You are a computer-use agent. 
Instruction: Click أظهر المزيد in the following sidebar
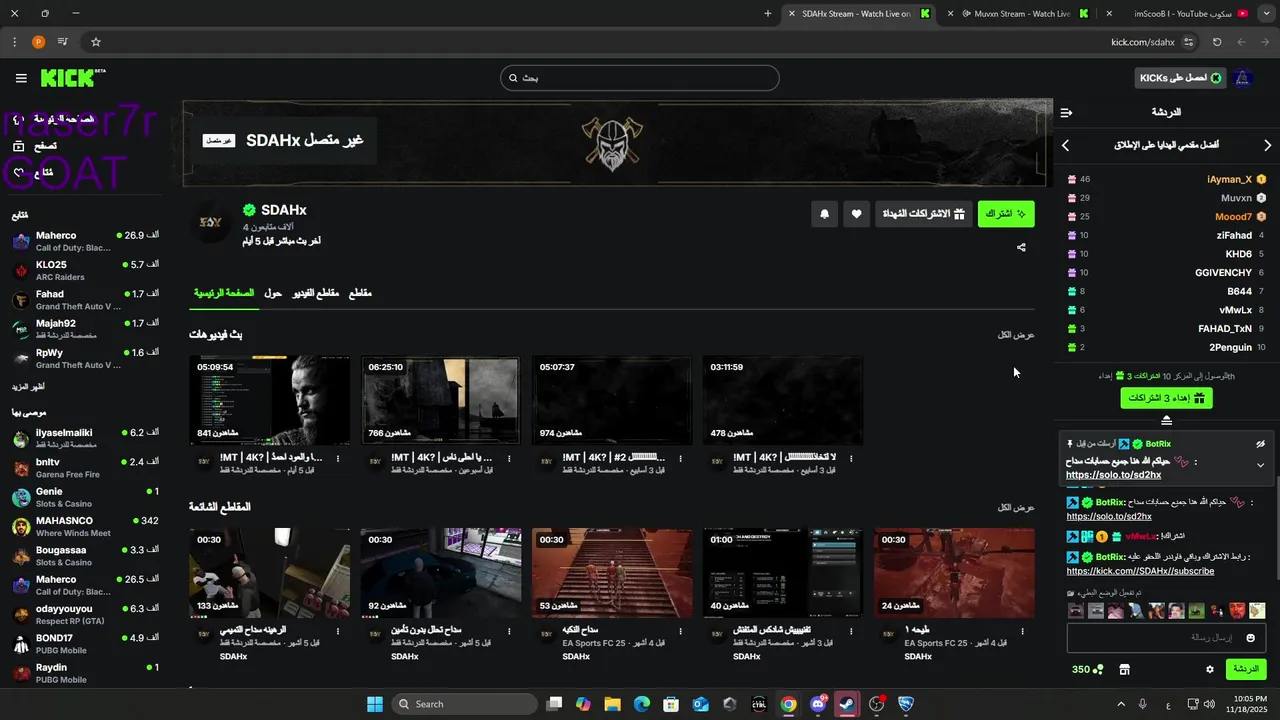[28, 387]
